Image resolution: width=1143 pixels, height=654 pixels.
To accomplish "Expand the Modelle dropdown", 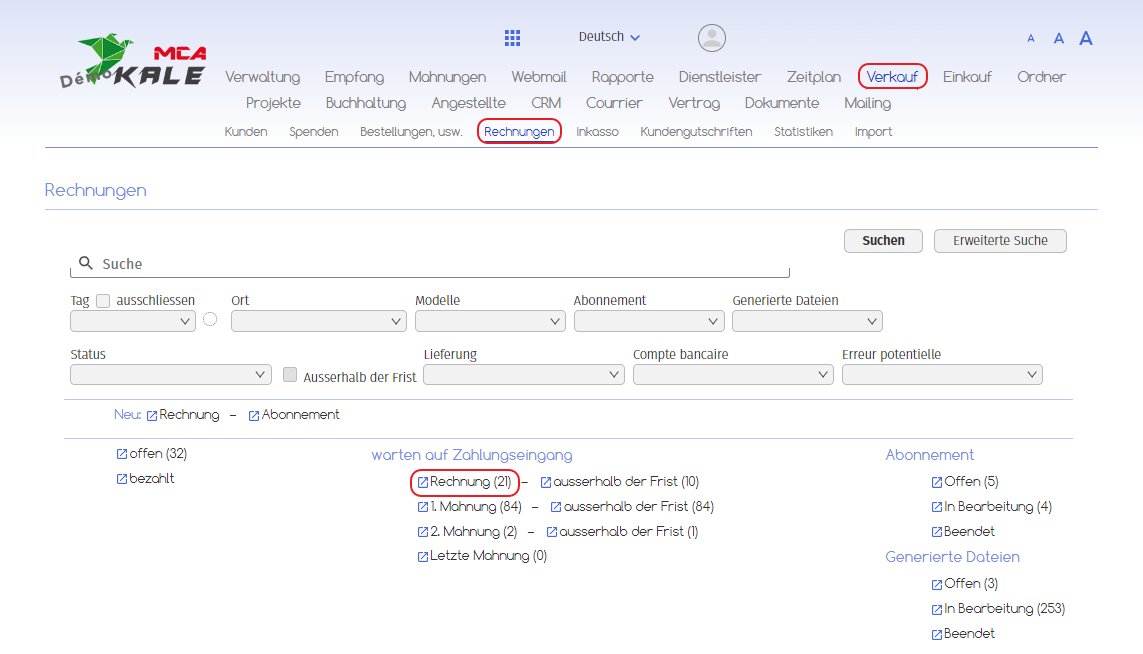I will click(490, 321).
